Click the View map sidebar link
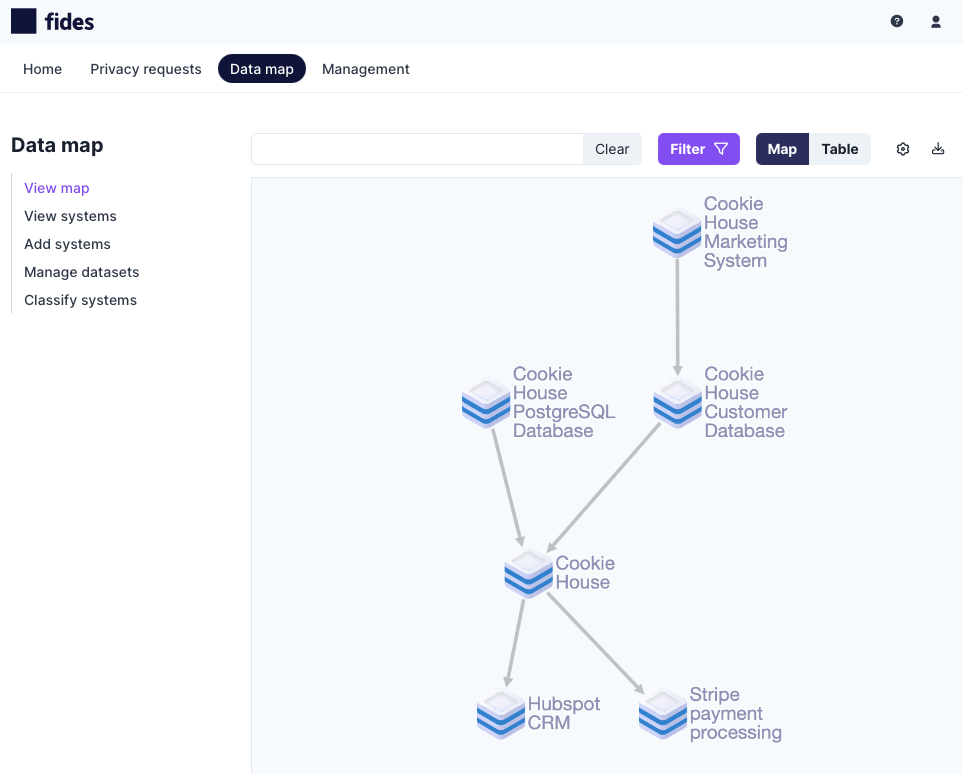 click(57, 188)
